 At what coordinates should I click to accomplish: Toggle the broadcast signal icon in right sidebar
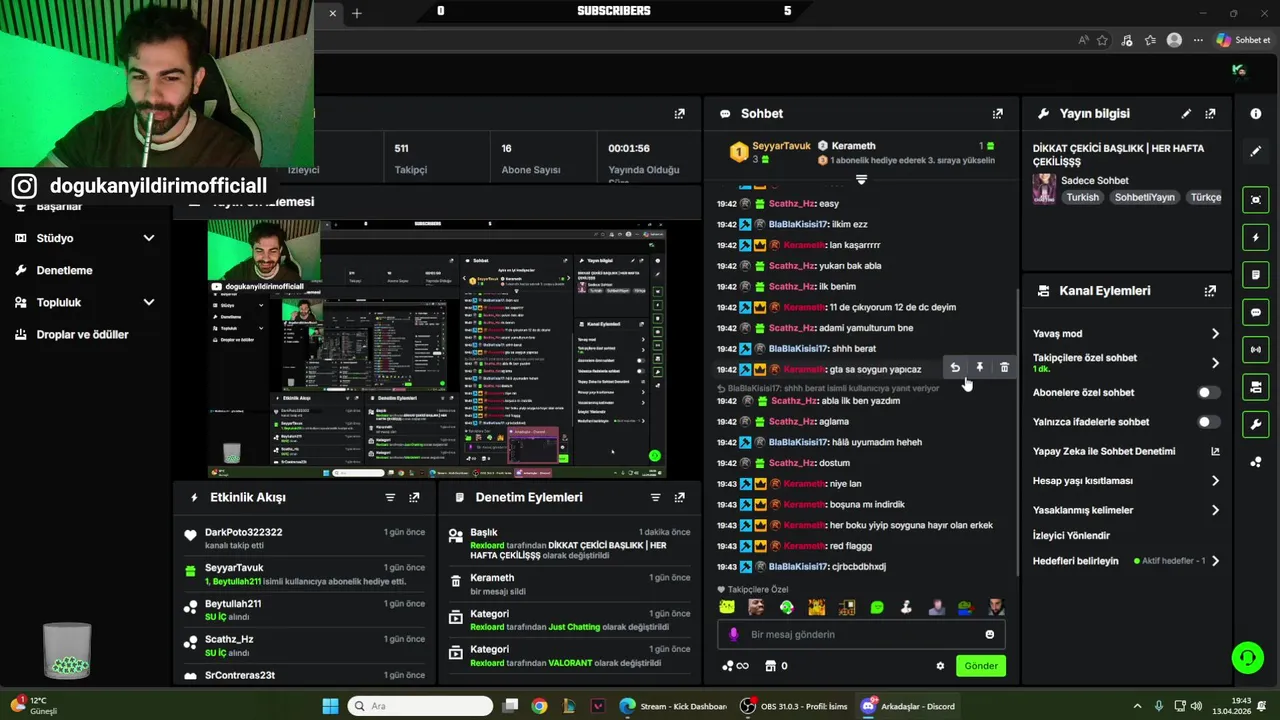point(1256,349)
